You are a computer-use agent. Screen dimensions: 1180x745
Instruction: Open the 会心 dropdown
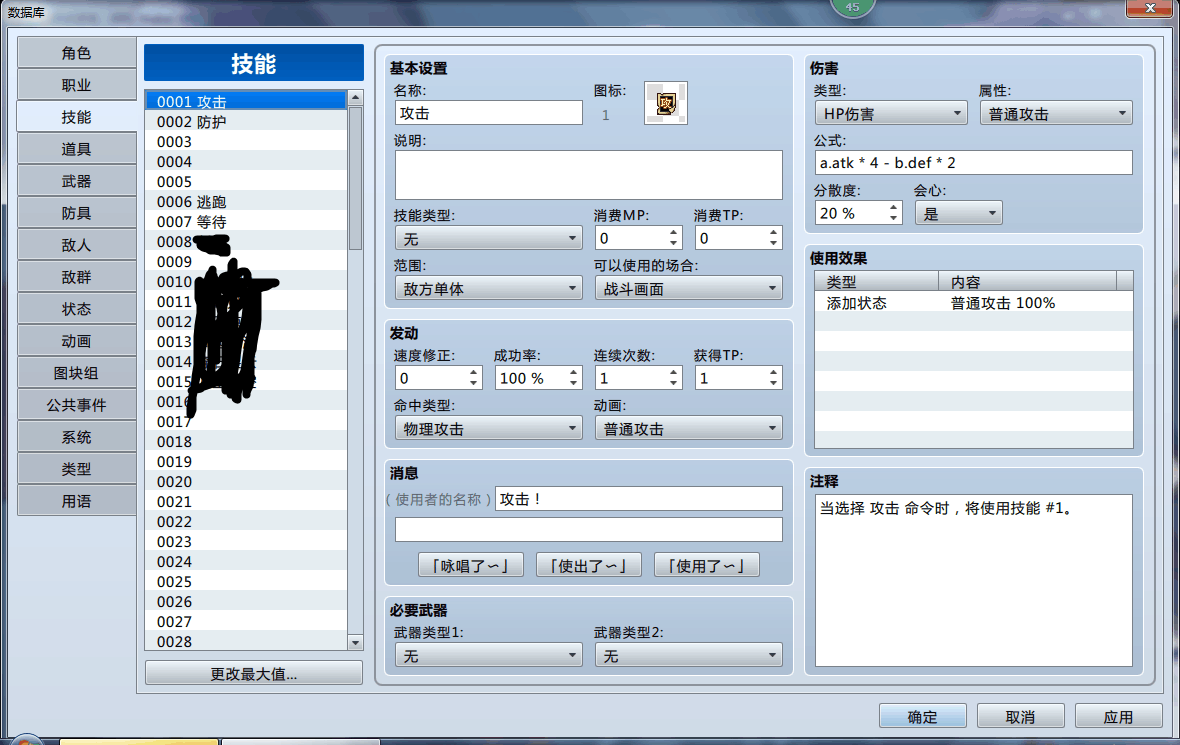coord(959,213)
